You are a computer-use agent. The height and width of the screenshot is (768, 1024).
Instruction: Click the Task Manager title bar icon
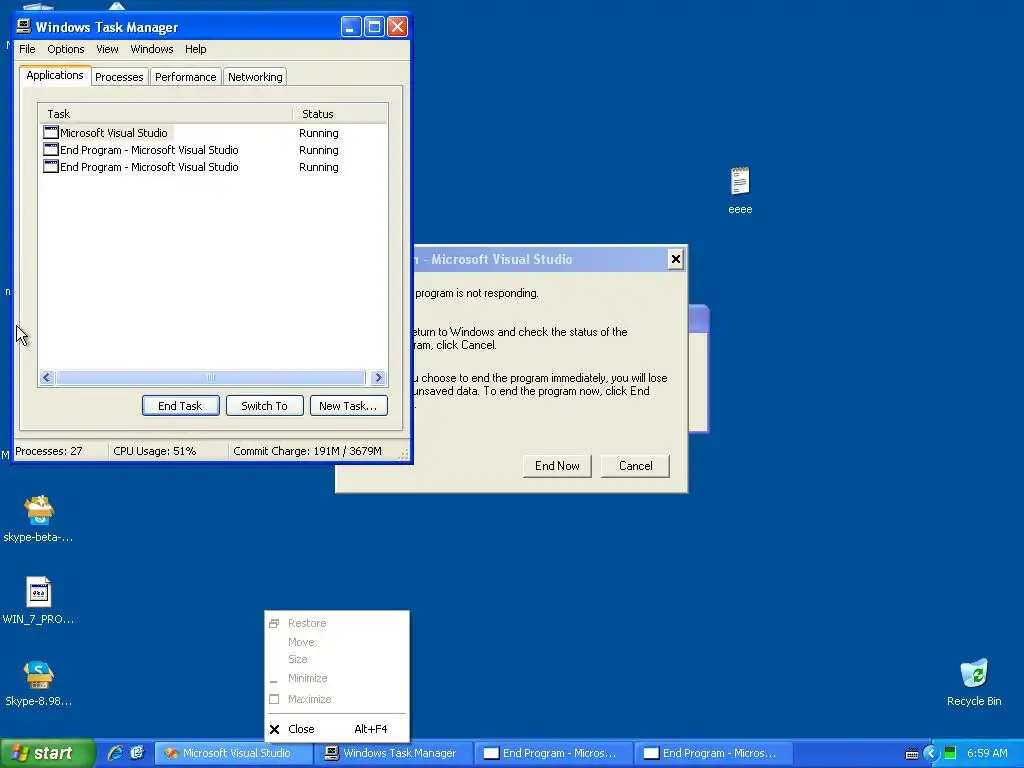[x=24, y=26]
